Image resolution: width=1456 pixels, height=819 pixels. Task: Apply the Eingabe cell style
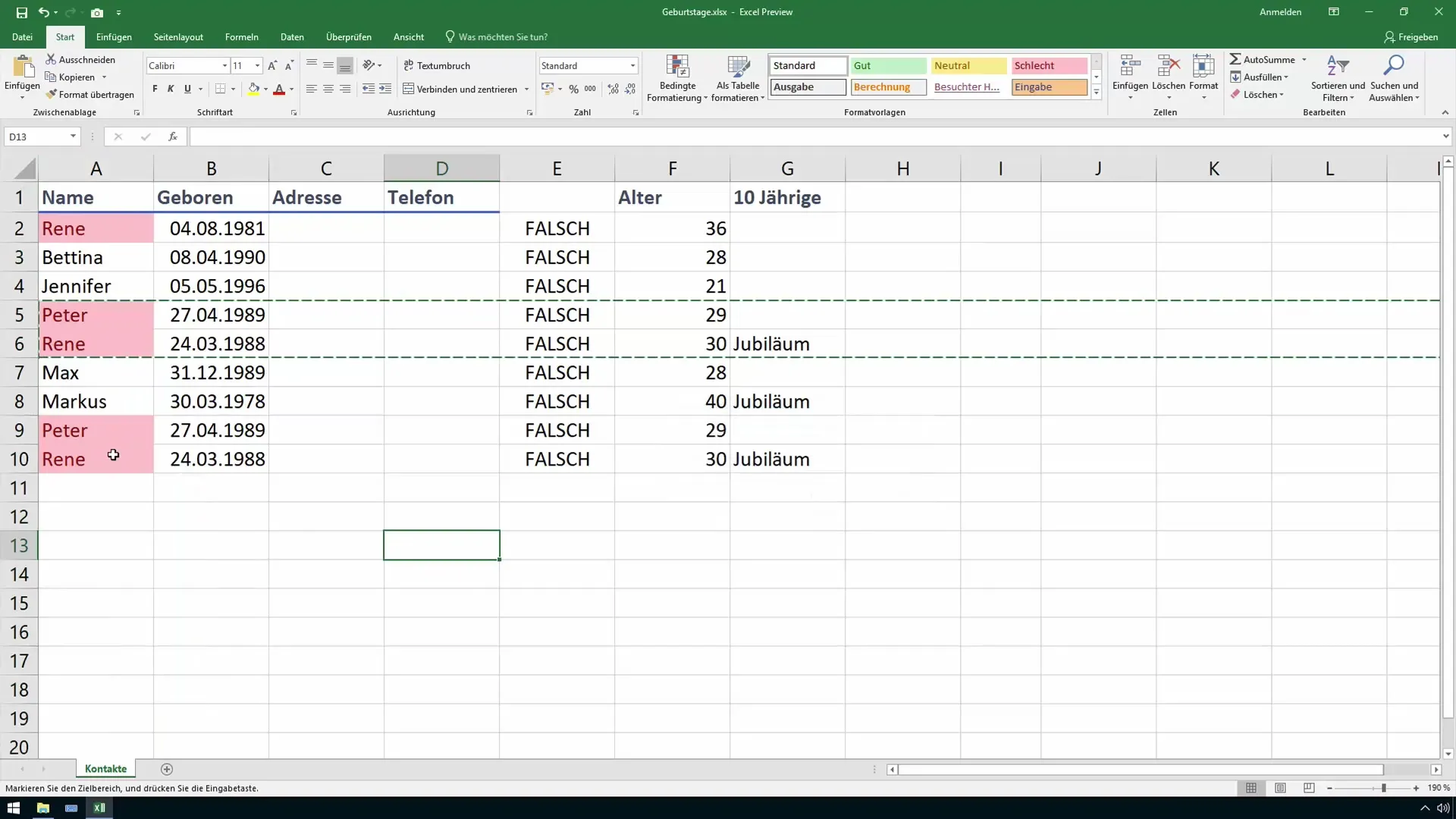[1050, 87]
